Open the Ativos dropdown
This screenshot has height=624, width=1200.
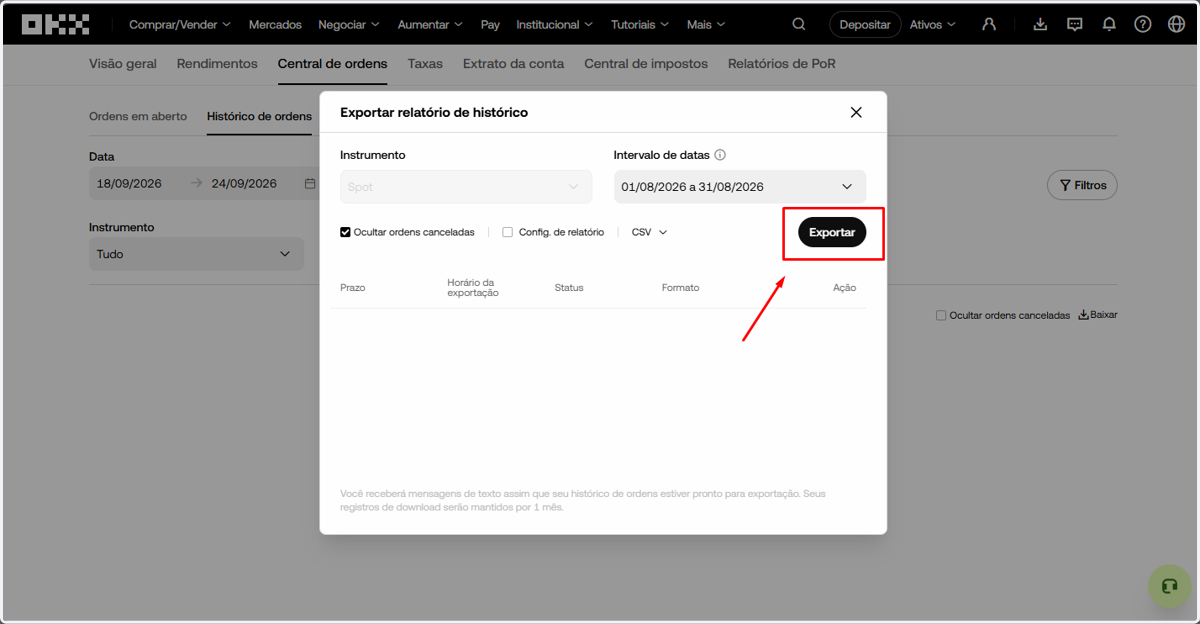tap(932, 24)
